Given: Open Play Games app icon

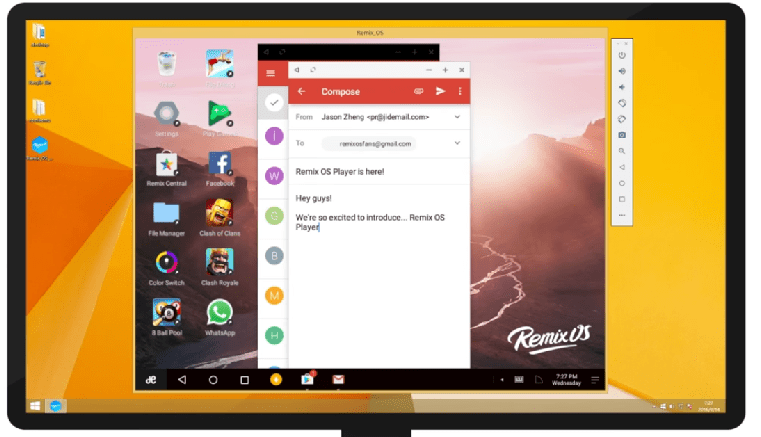Looking at the screenshot, I should pyautogui.click(x=220, y=118).
